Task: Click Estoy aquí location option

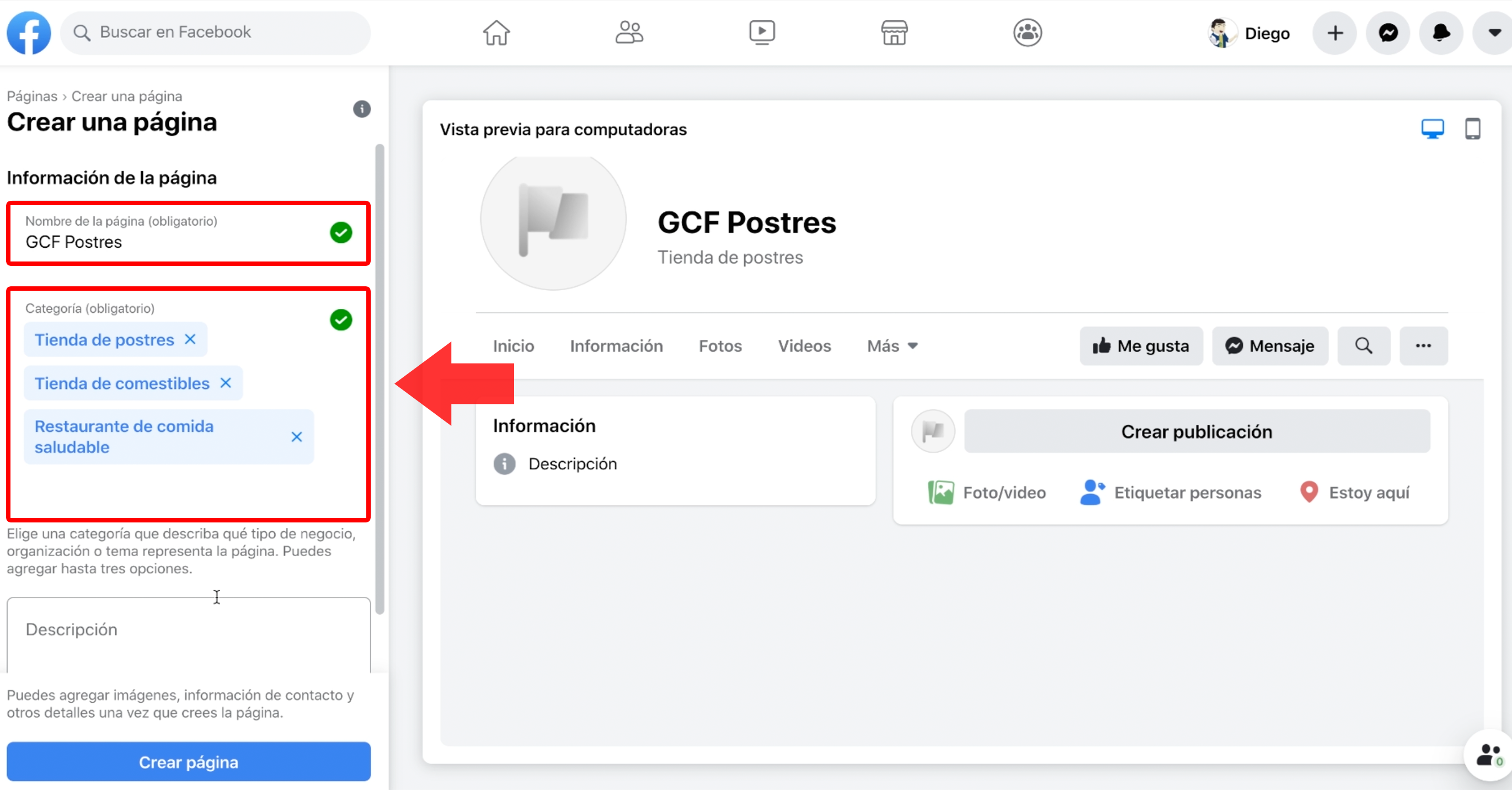Action: click(x=1355, y=492)
